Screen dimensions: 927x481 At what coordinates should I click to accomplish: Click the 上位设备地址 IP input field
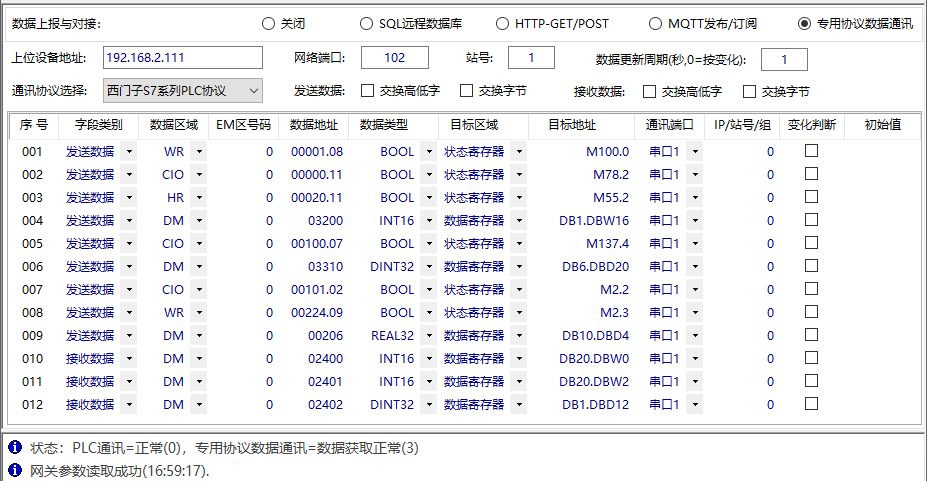pyautogui.click(x=182, y=58)
